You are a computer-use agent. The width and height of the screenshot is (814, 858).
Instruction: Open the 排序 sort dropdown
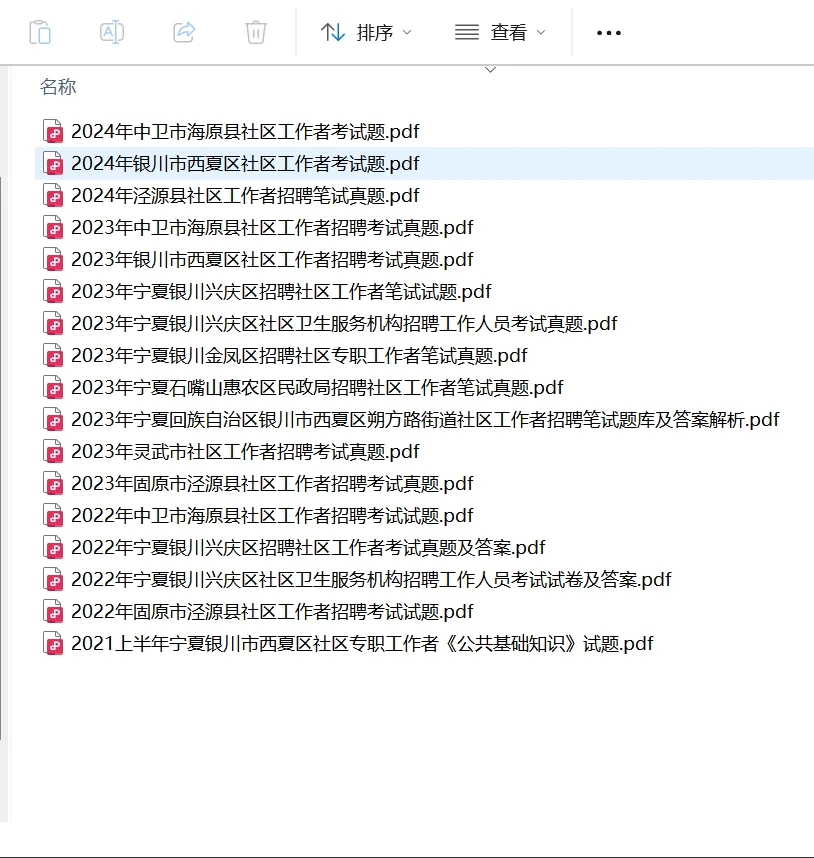(366, 32)
